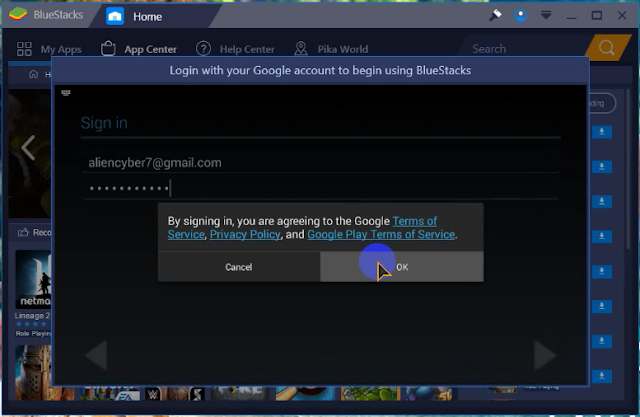Click the Pika World location pin icon

coord(301,49)
